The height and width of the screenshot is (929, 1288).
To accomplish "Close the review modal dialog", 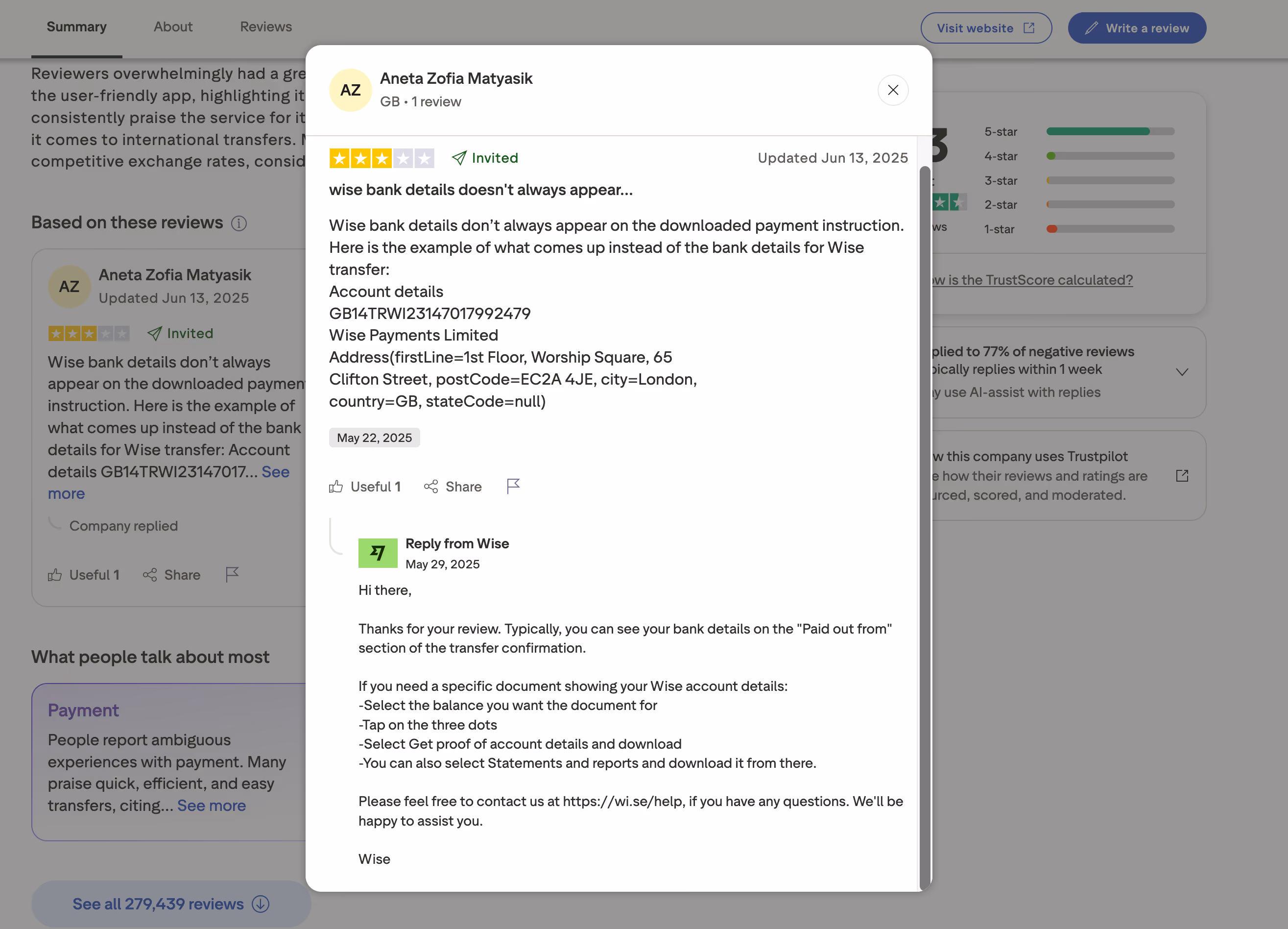I will (x=893, y=90).
